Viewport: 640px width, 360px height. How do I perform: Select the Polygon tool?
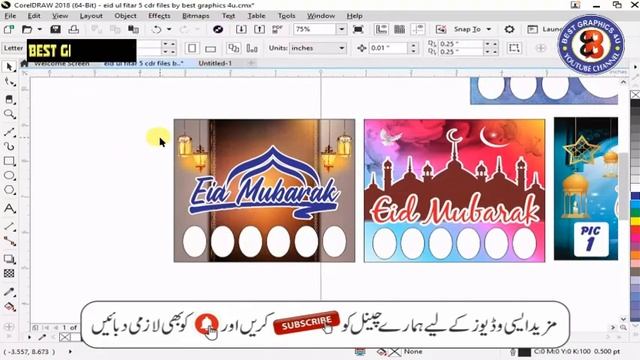tap(9, 190)
